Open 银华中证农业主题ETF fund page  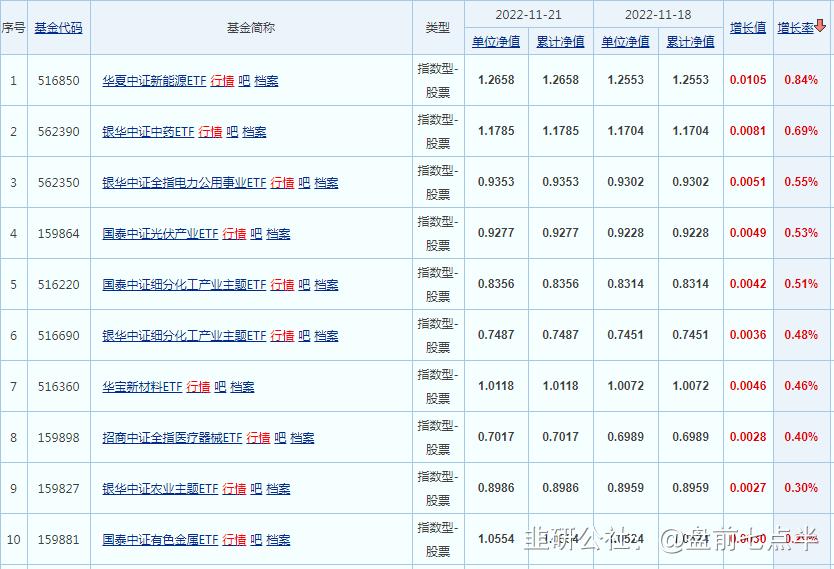160,489
